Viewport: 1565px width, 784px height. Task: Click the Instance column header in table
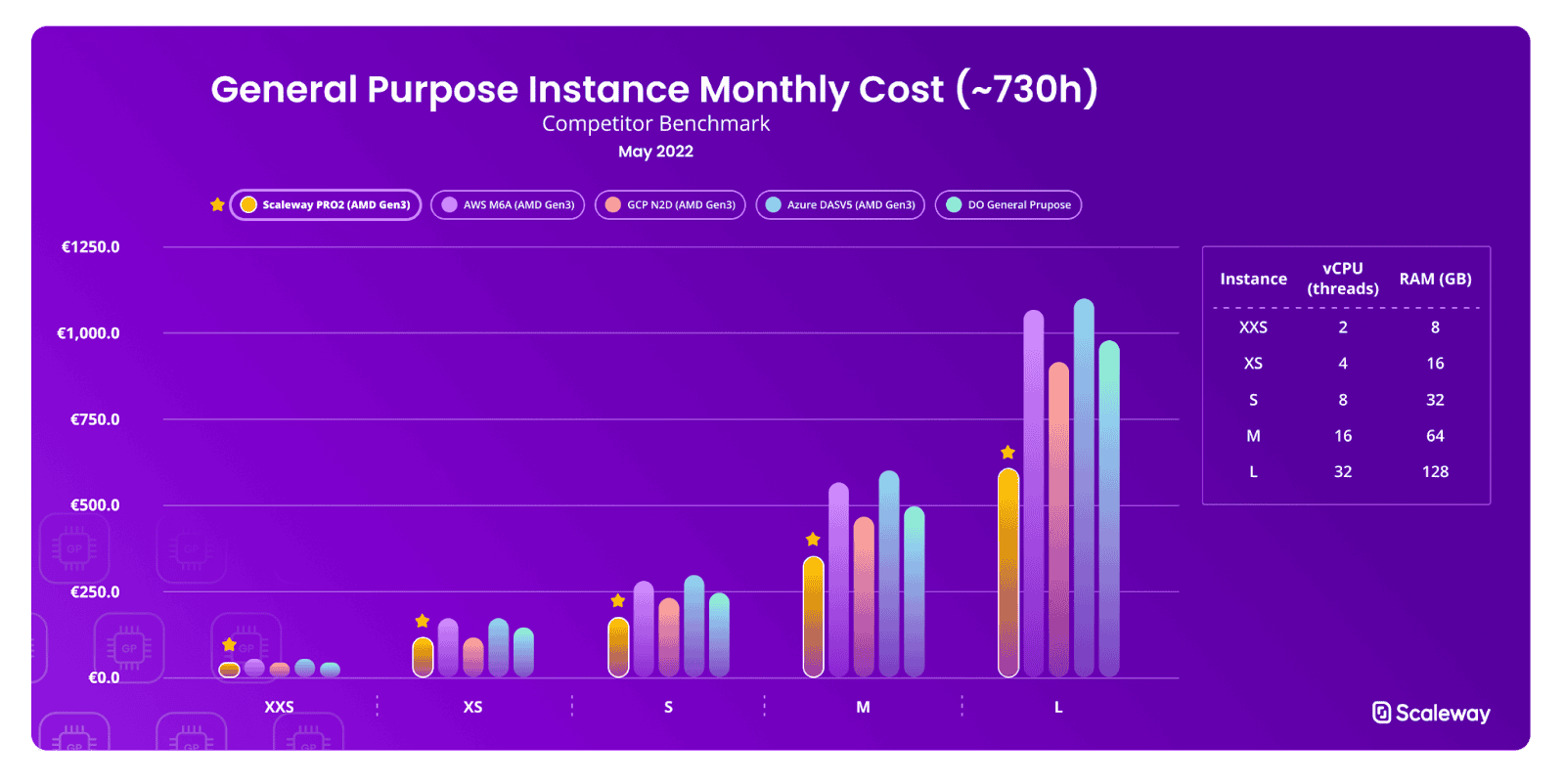click(1253, 279)
